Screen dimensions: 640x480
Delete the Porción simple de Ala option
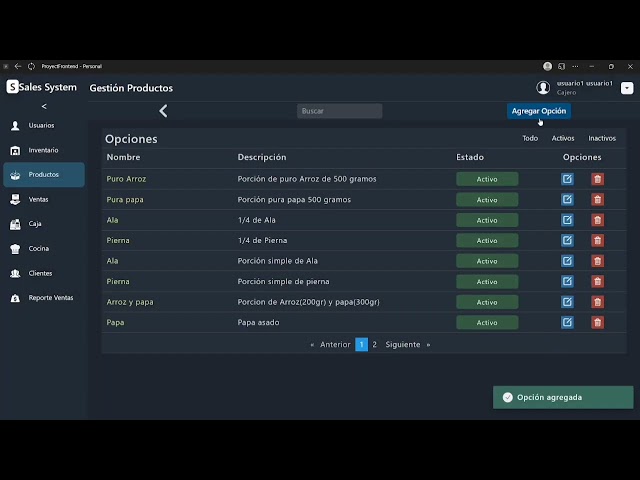[x=597, y=261]
